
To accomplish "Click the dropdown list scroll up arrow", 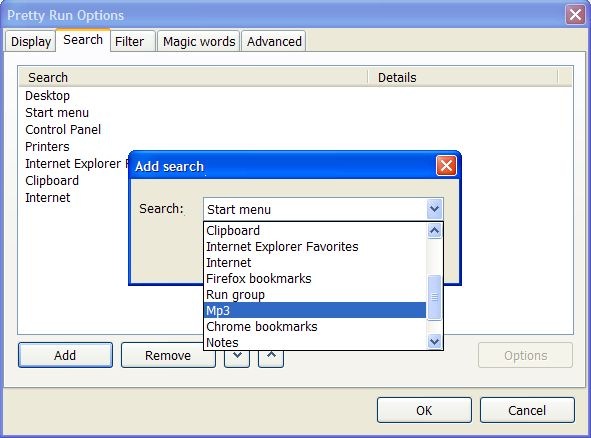I will click(x=434, y=230).
